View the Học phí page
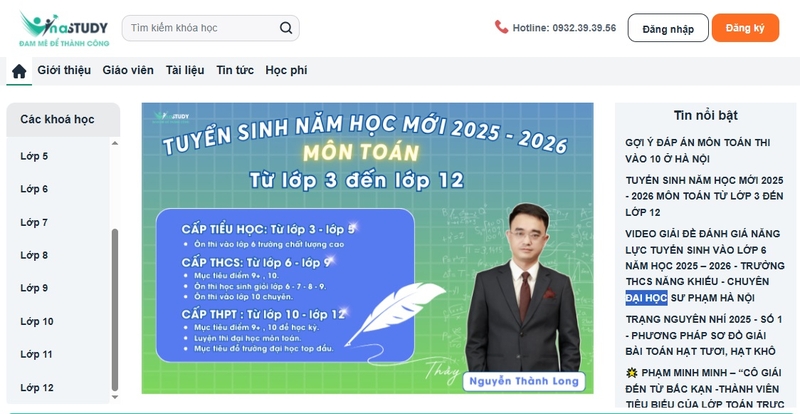 click(286, 70)
